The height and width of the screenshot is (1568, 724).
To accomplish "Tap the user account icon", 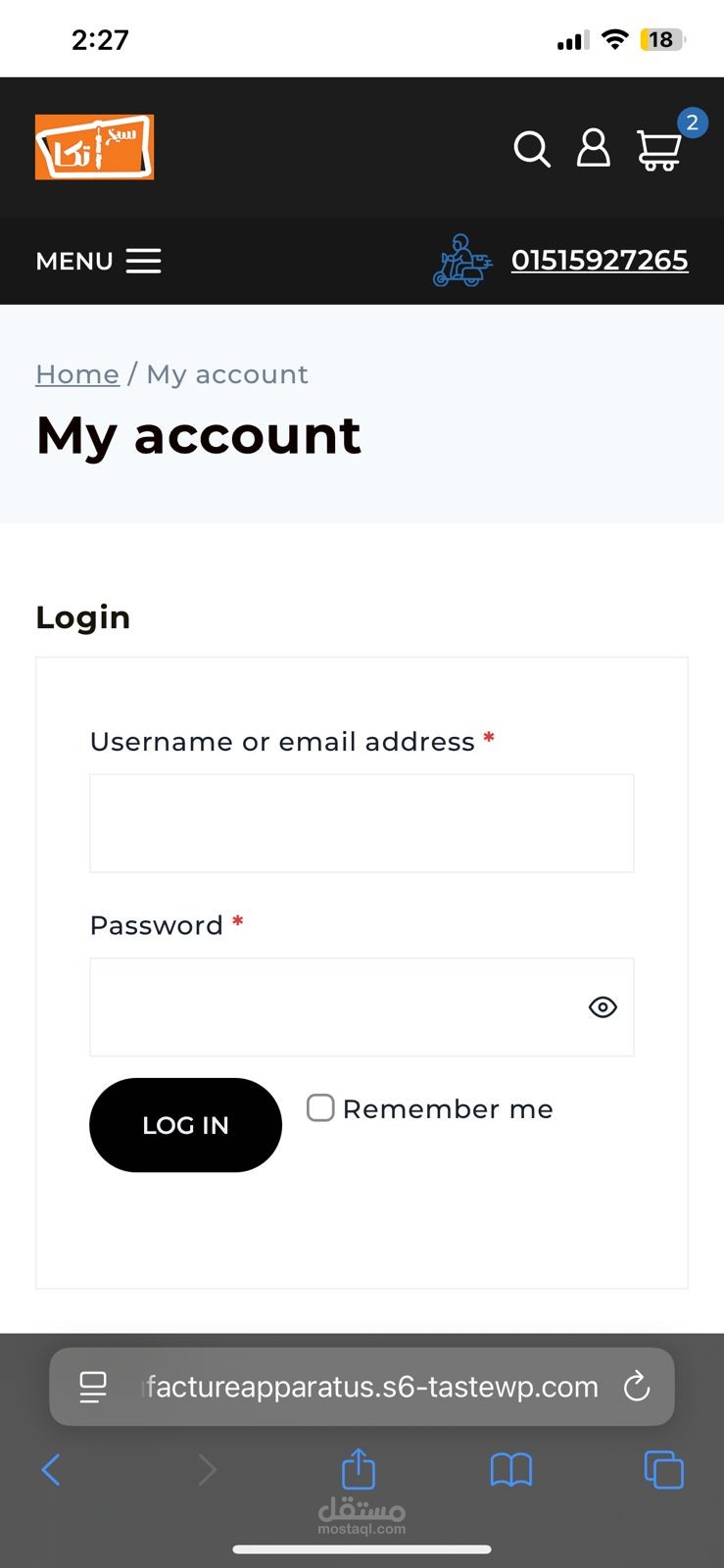I will point(593,148).
